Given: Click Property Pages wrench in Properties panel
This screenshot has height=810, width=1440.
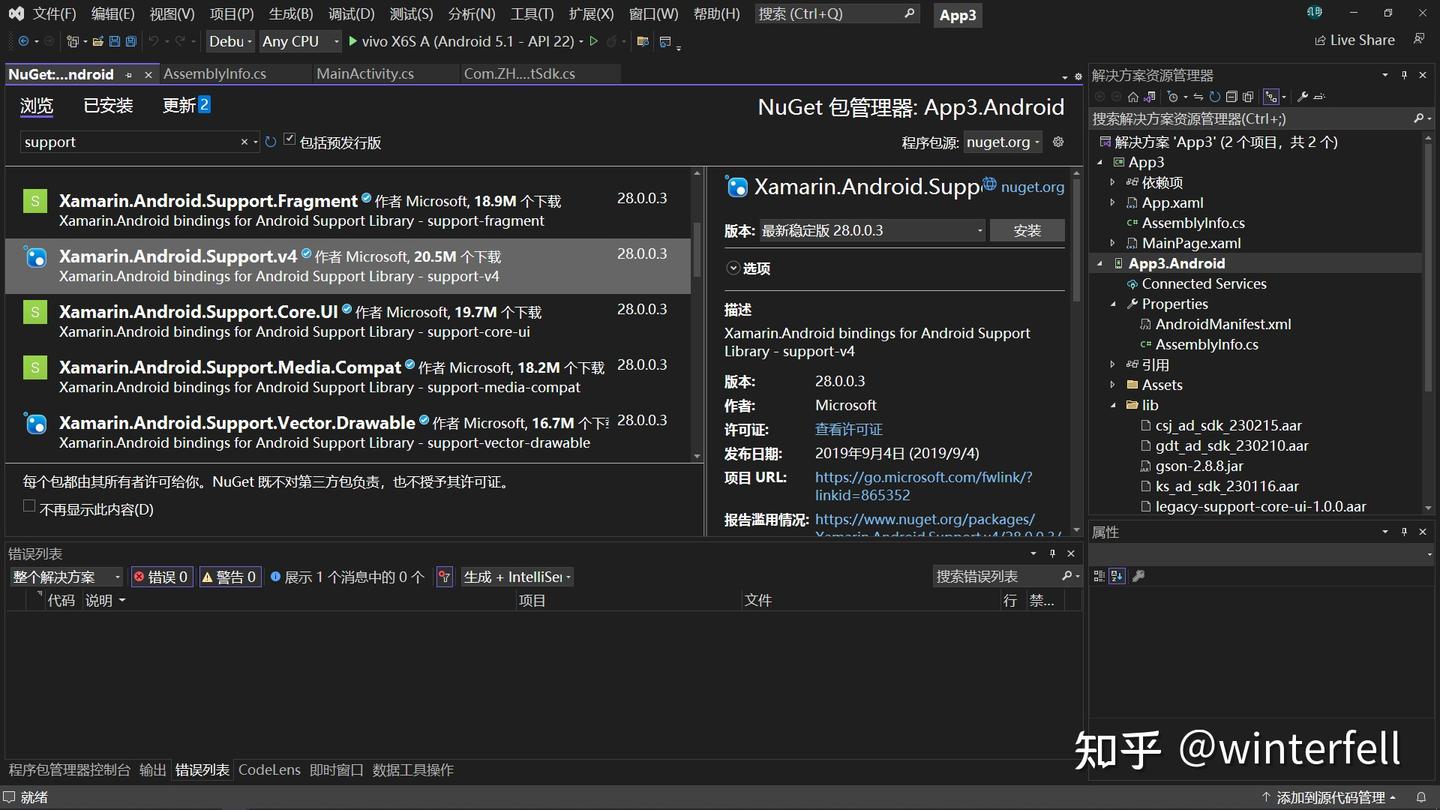Looking at the screenshot, I should point(1138,576).
